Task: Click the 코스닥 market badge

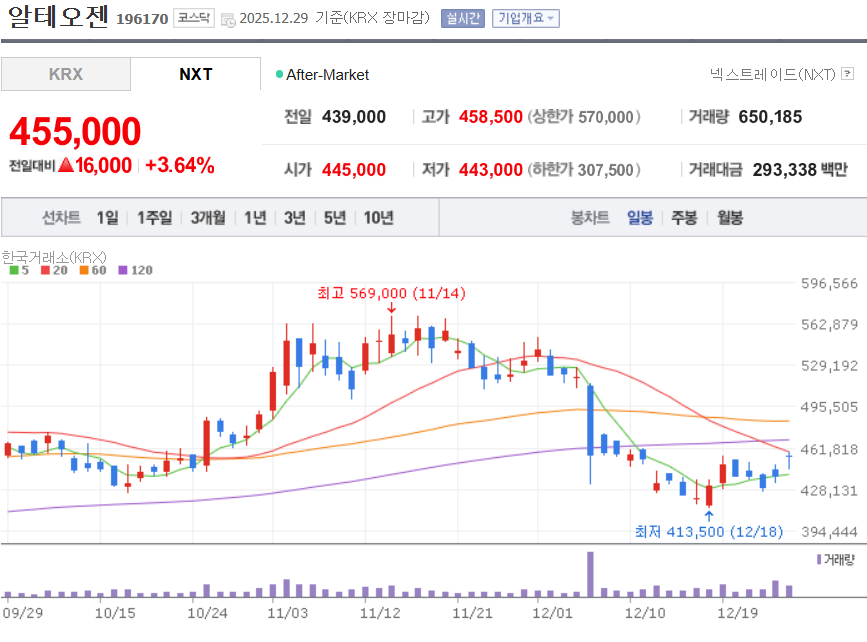Action: click(194, 18)
